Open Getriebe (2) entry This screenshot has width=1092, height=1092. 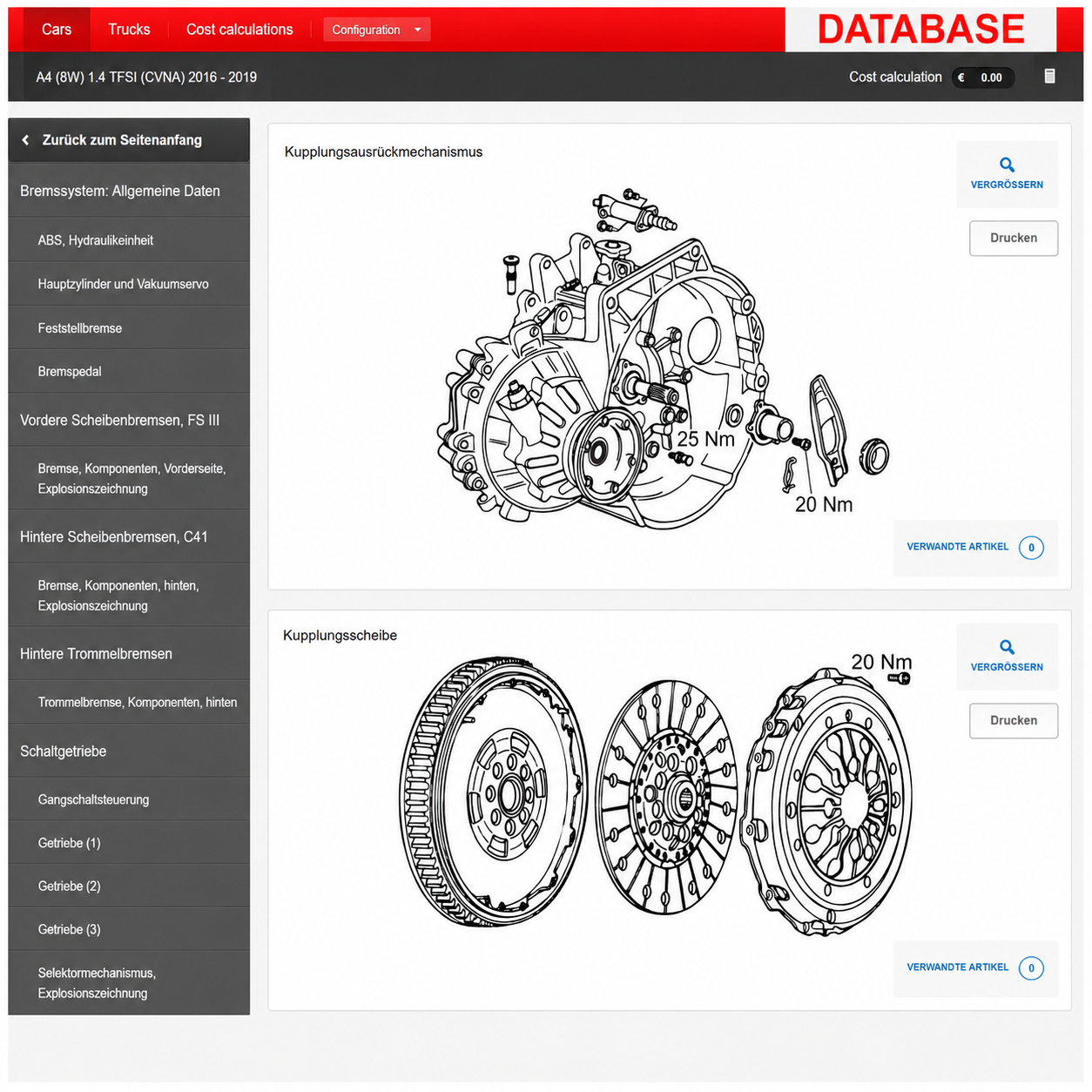click(129, 886)
